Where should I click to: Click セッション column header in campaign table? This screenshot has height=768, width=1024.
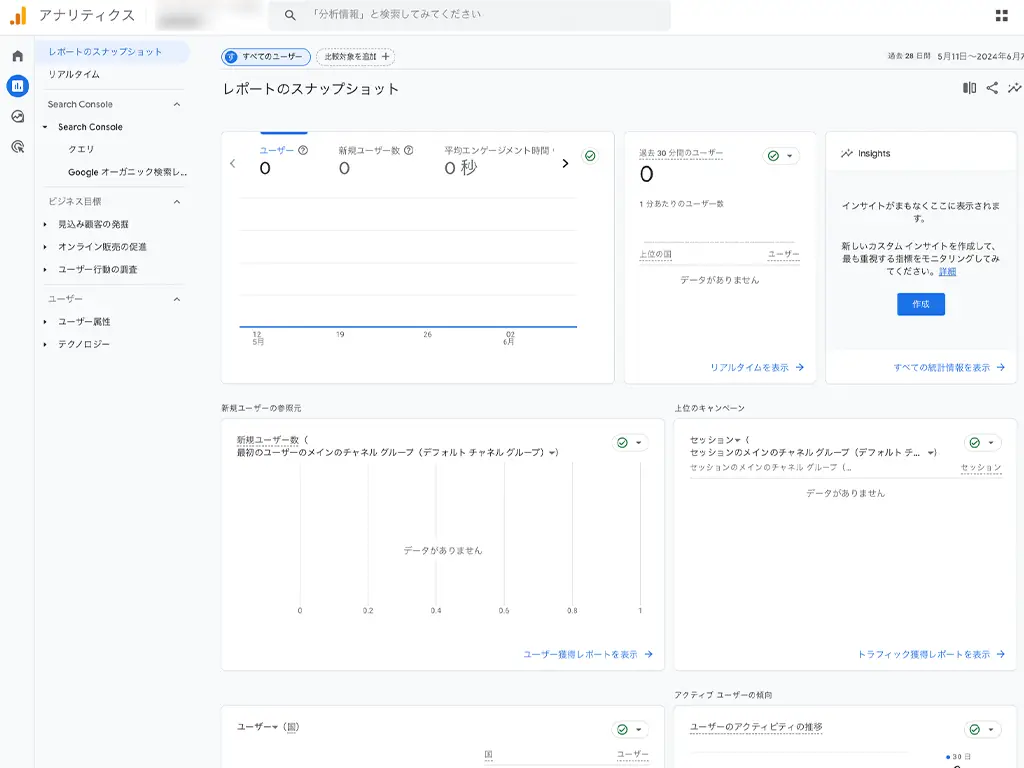(981, 468)
